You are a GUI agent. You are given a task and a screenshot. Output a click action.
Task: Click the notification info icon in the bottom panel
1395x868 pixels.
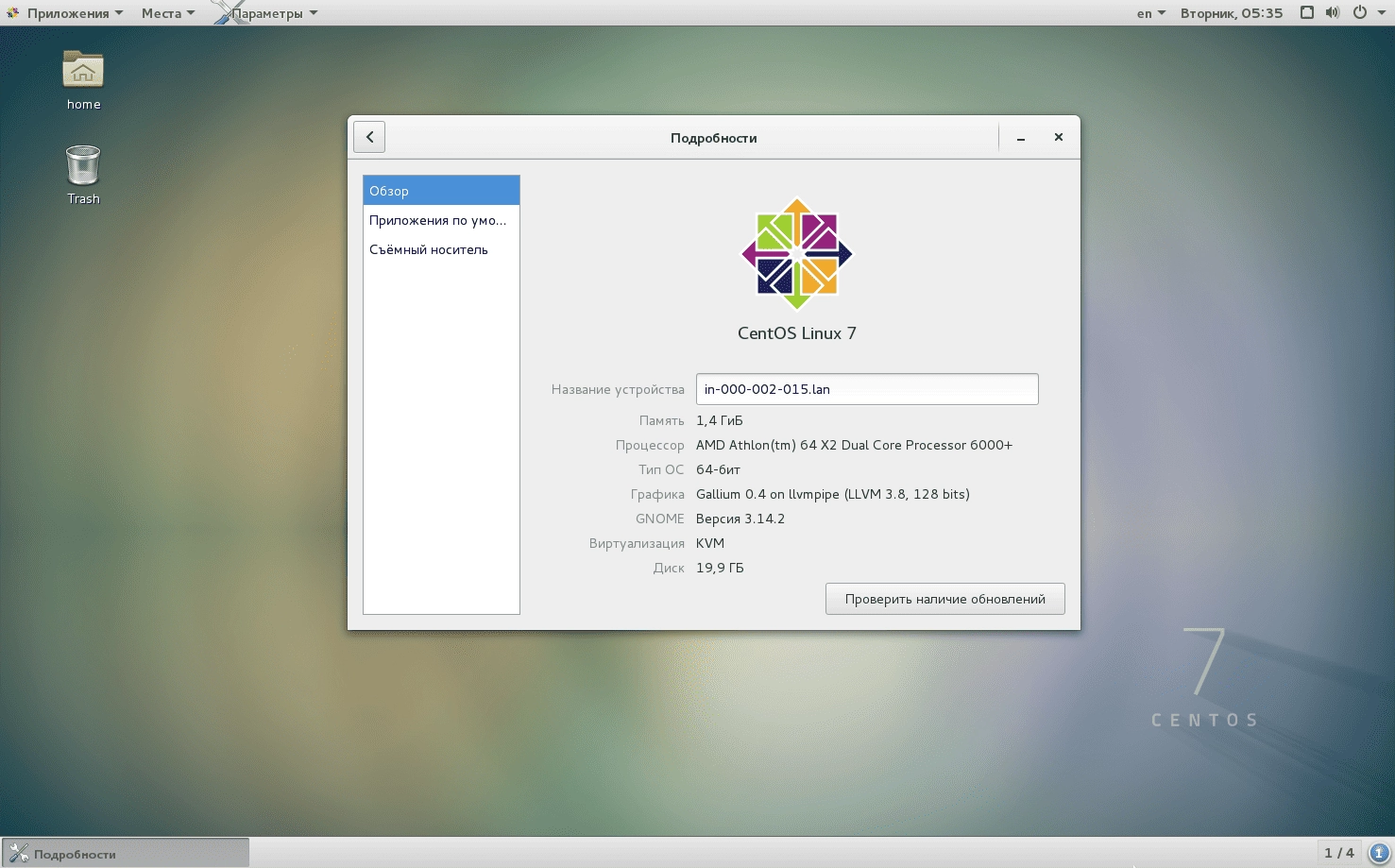click(1378, 853)
